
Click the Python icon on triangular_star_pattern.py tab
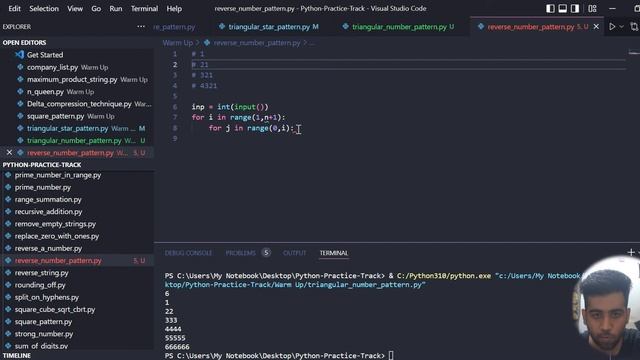pos(222,27)
